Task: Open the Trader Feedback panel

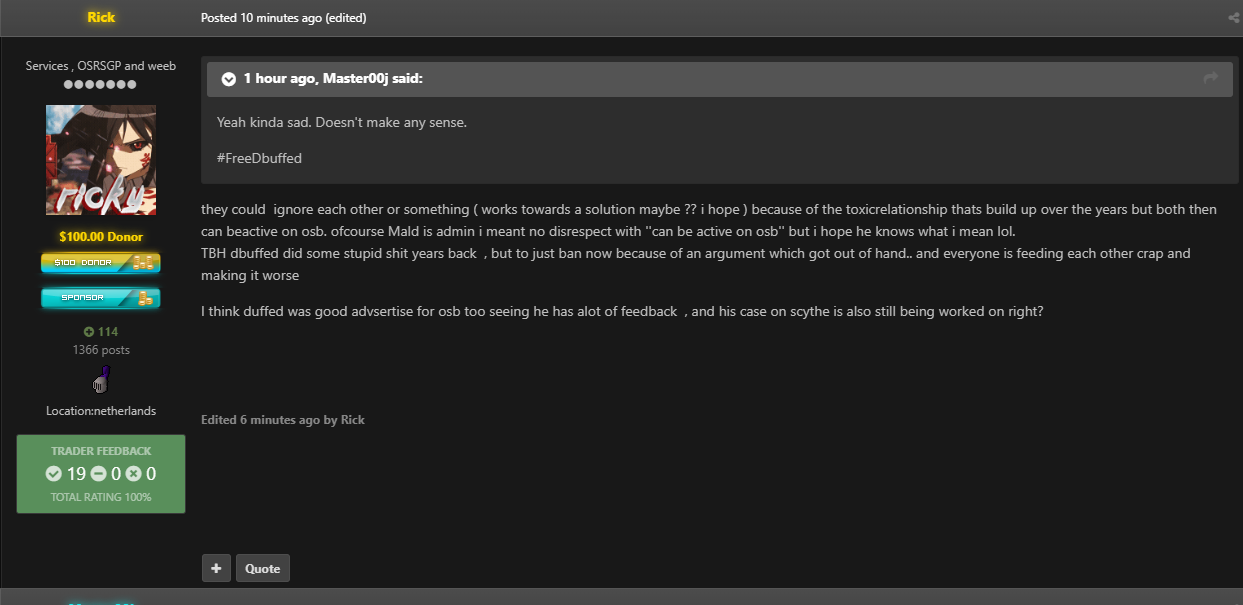Action: coord(101,474)
